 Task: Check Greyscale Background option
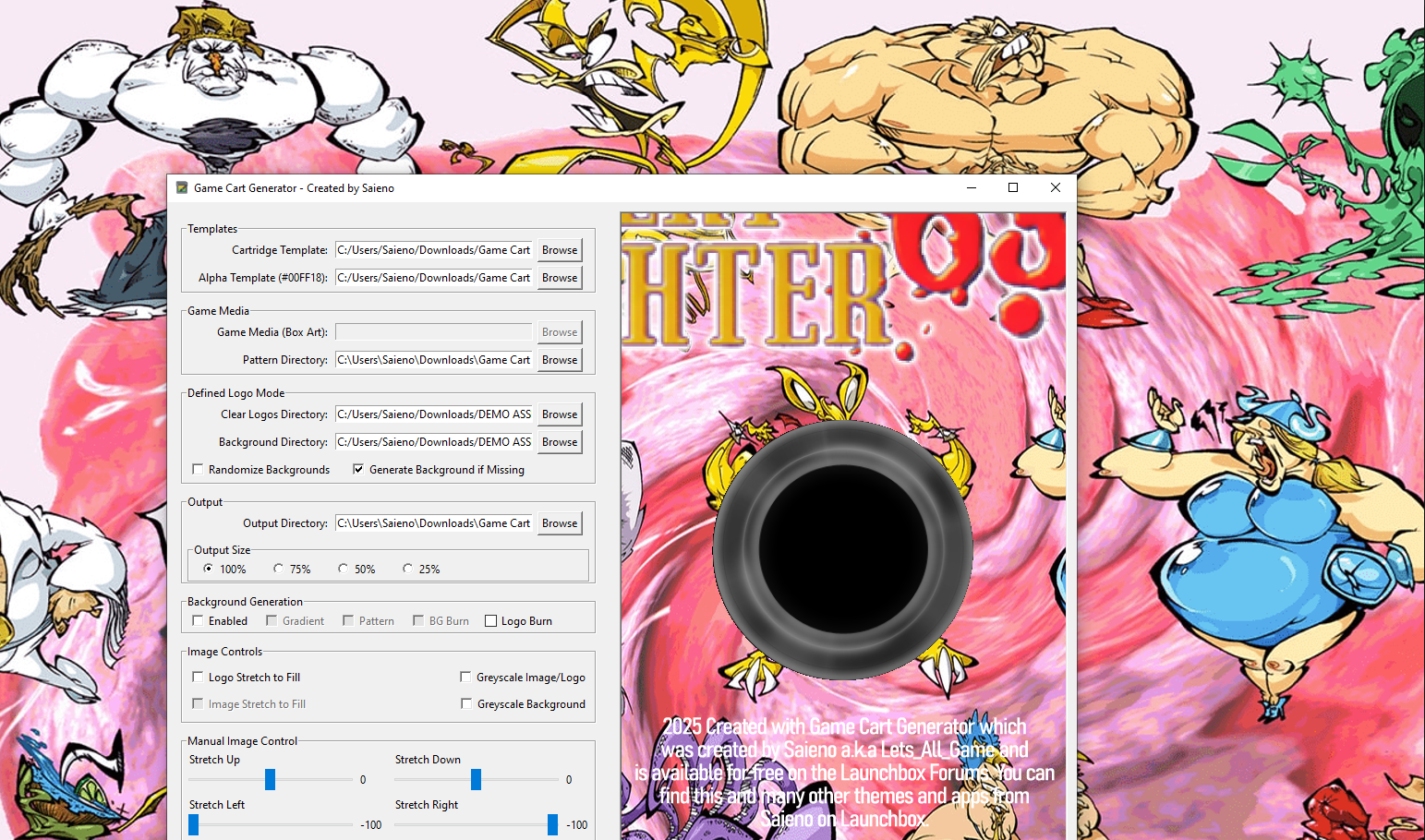(466, 703)
